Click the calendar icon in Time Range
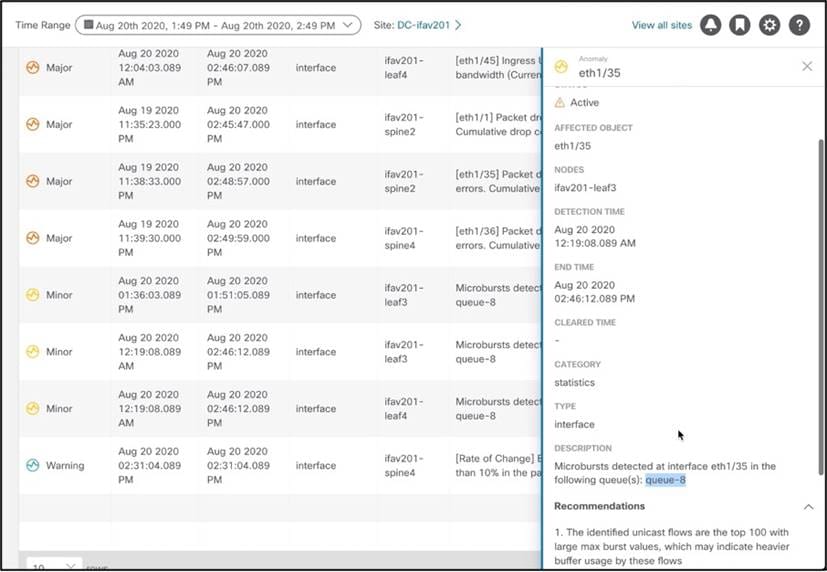 (89, 25)
